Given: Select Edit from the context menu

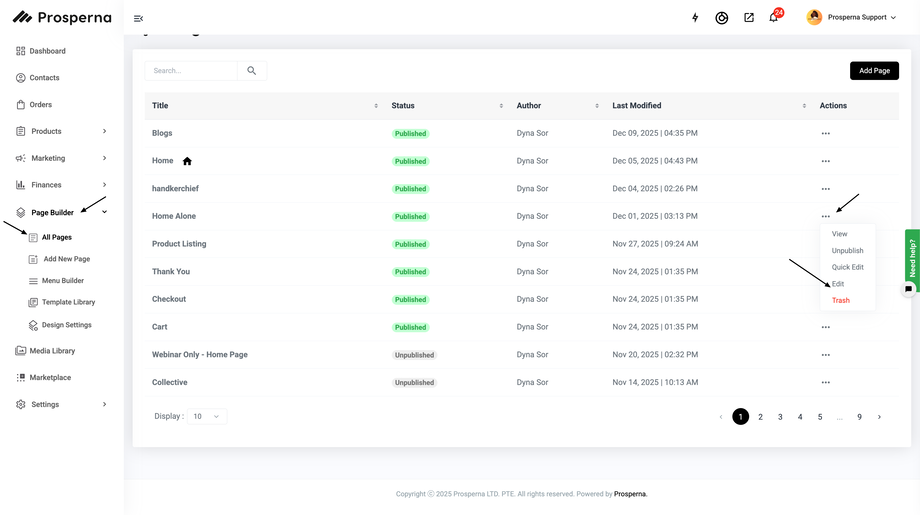Looking at the screenshot, I should click(838, 284).
